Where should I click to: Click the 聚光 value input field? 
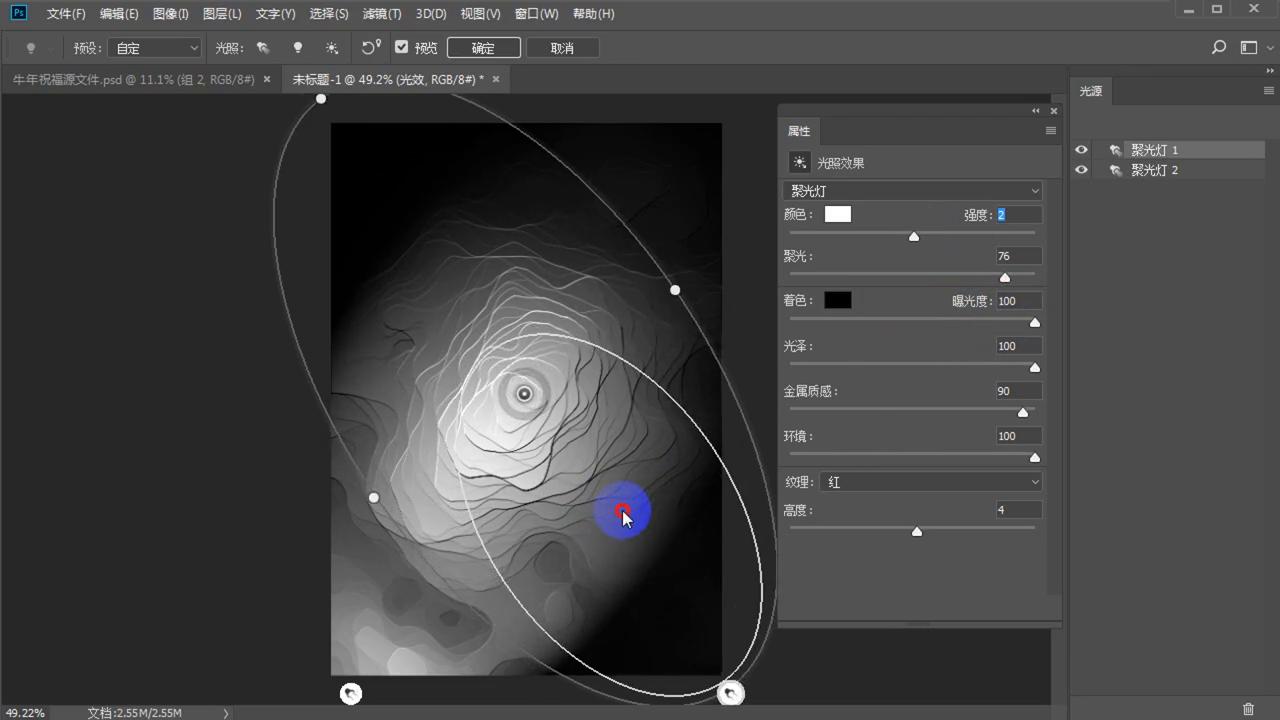coord(1017,256)
